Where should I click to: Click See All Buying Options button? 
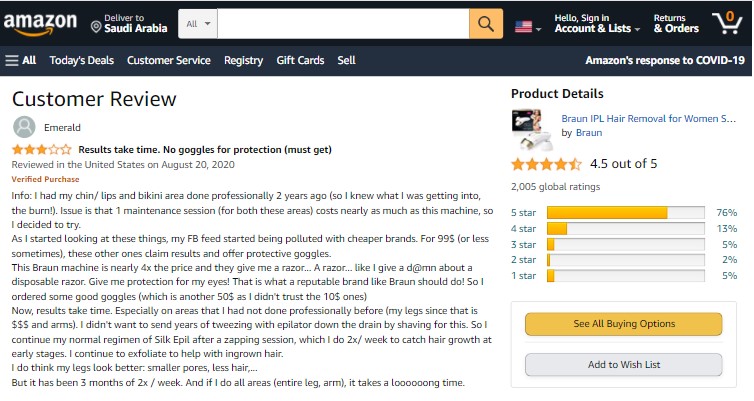624,324
